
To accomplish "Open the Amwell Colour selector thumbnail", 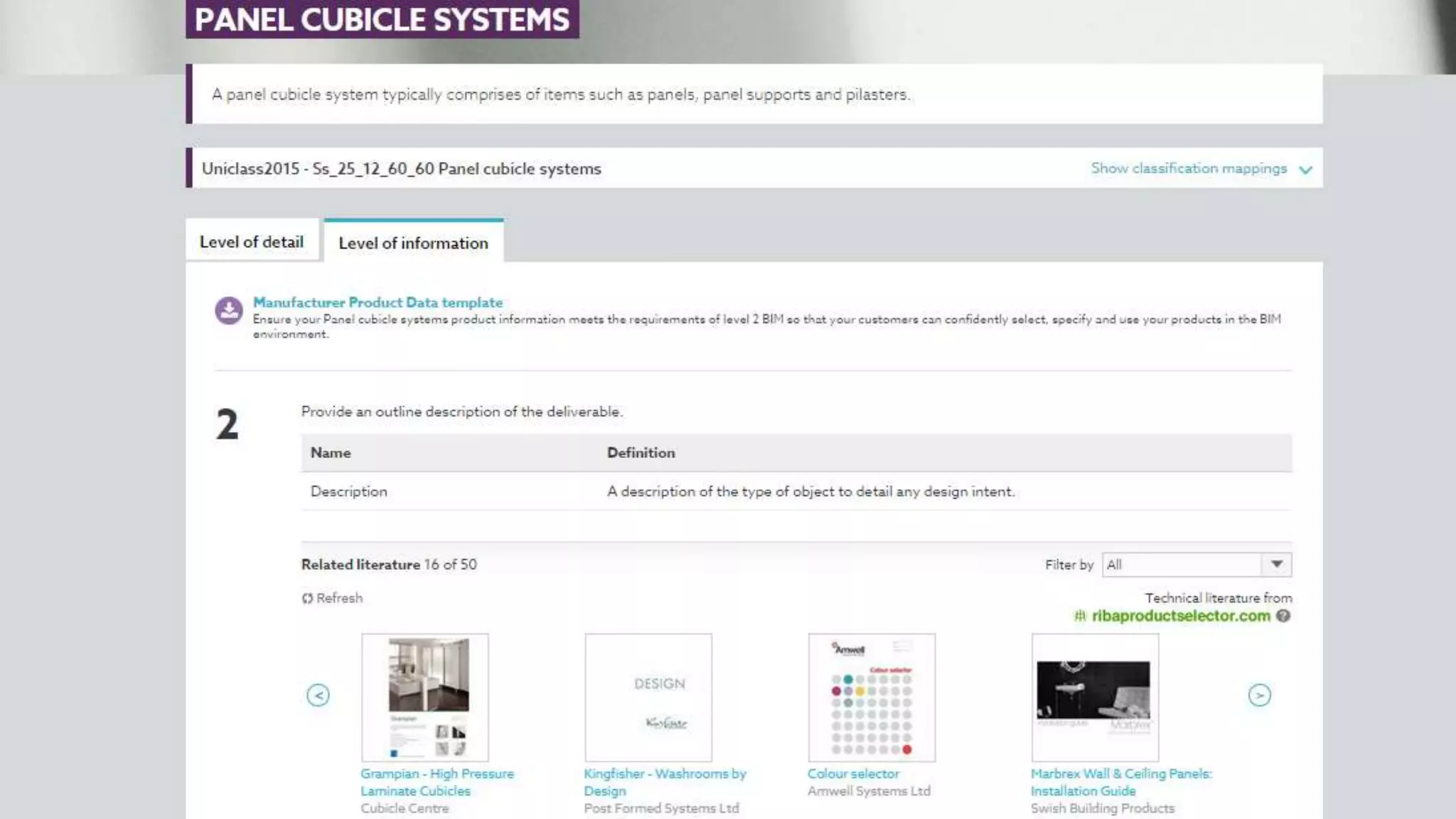I will (872, 697).
